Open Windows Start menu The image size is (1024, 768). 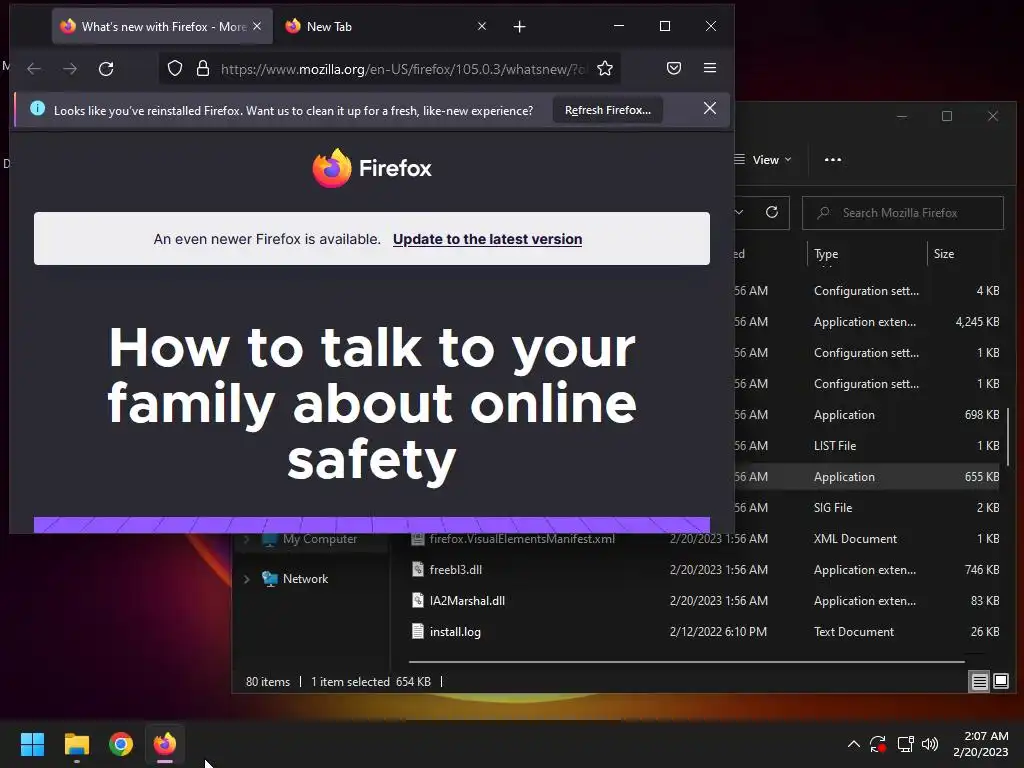coord(32,744)
